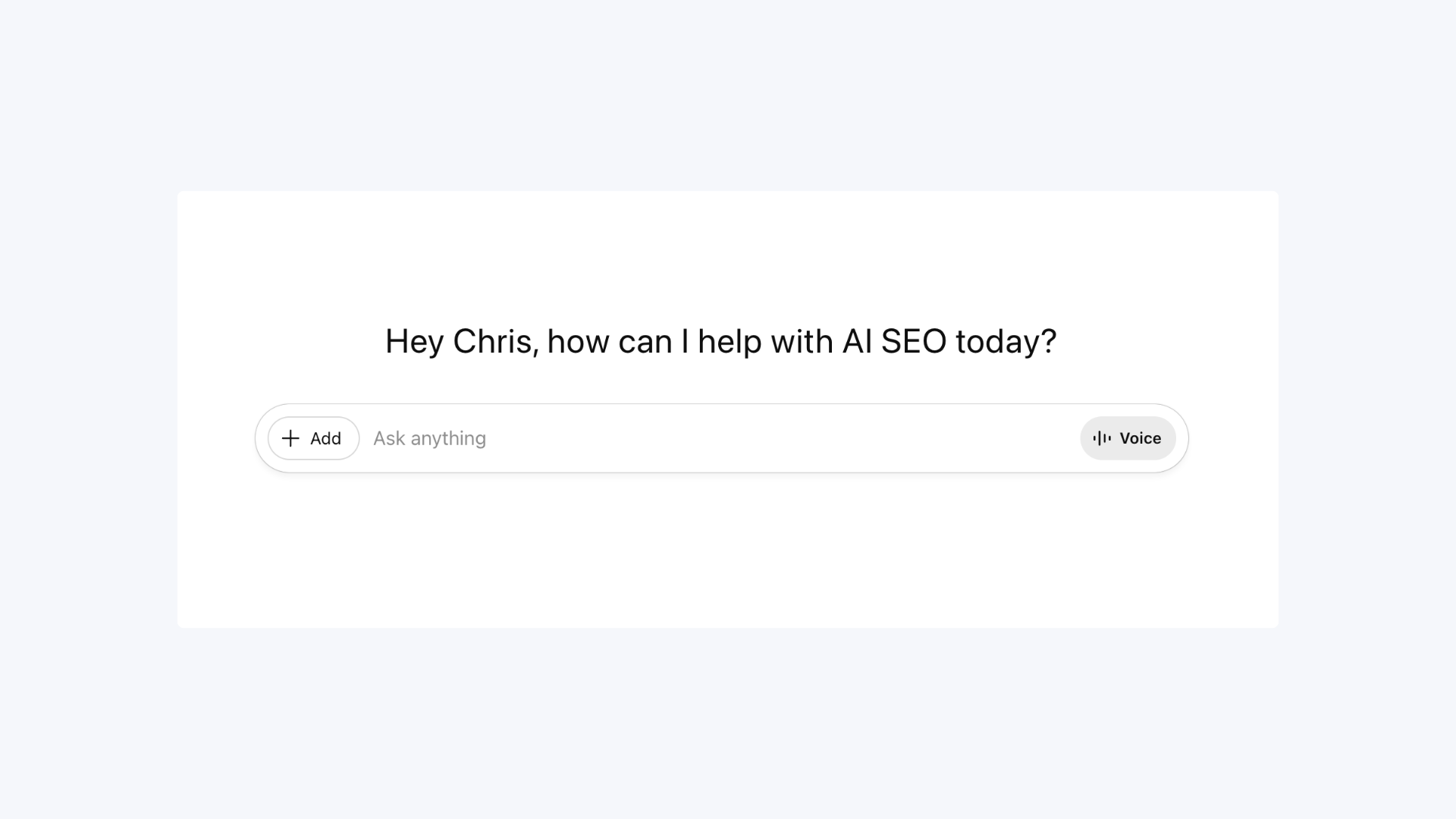Activate voice input using the audio wave icon
The width and height of the screenshot is (1456, 819).
coord(1102,438)
